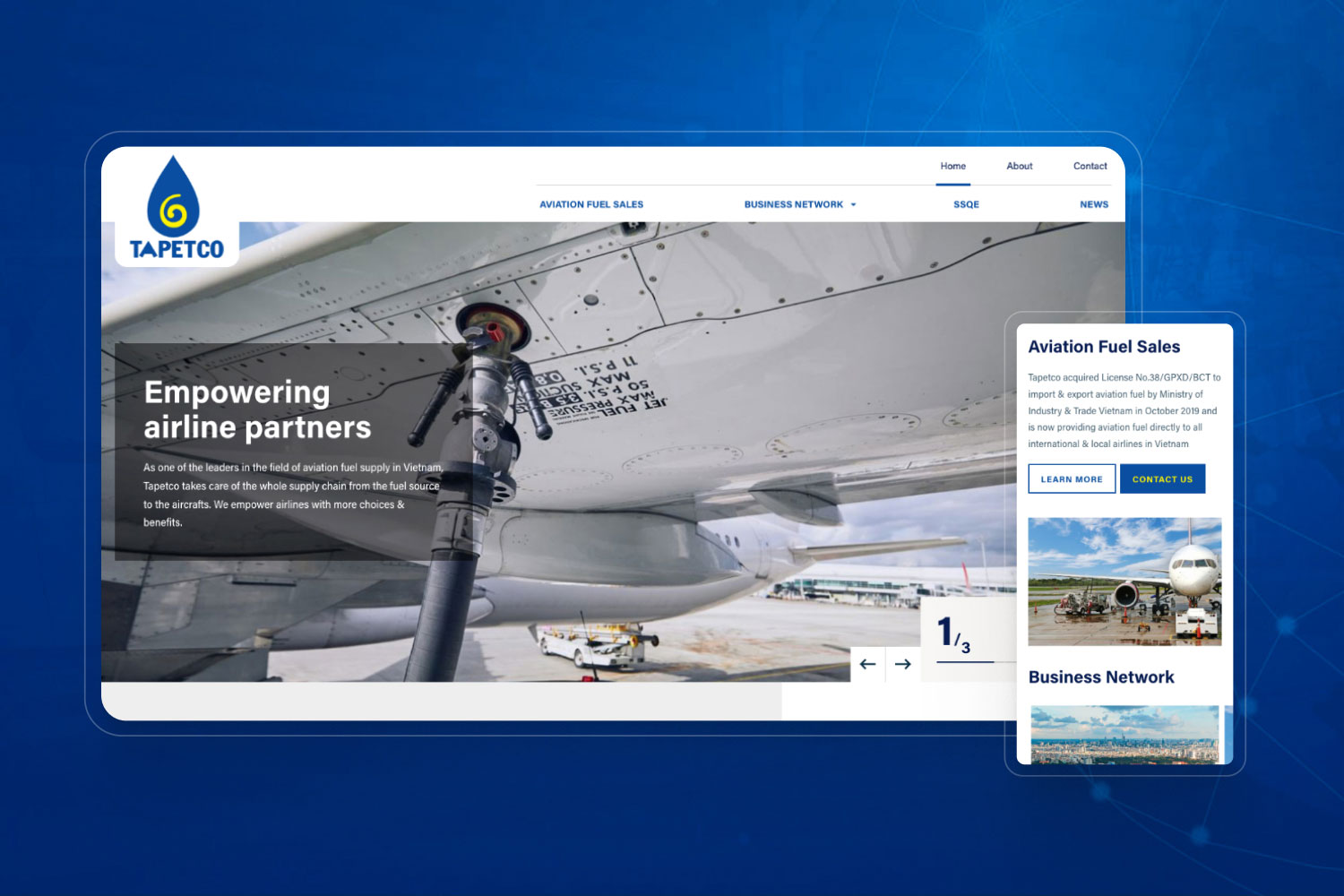Select Contact in the top navigation

click(x=1090, y=166)
